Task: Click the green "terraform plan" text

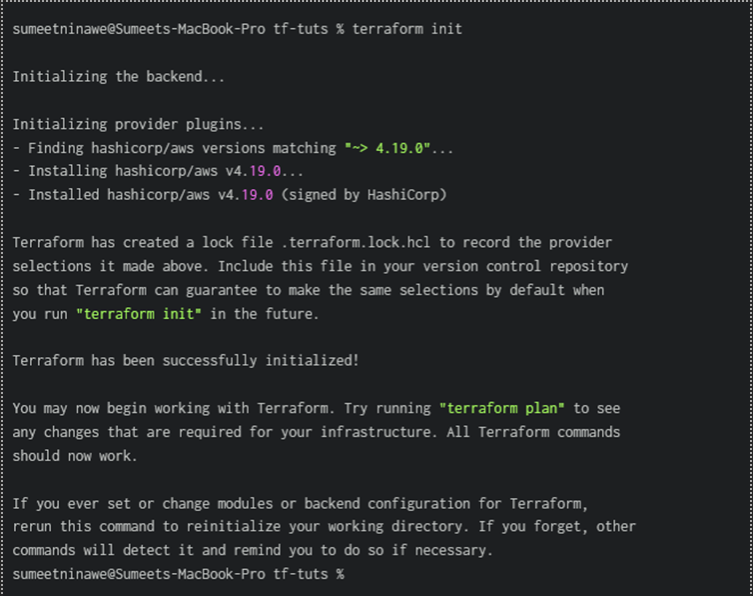Action: pos(506,408)
